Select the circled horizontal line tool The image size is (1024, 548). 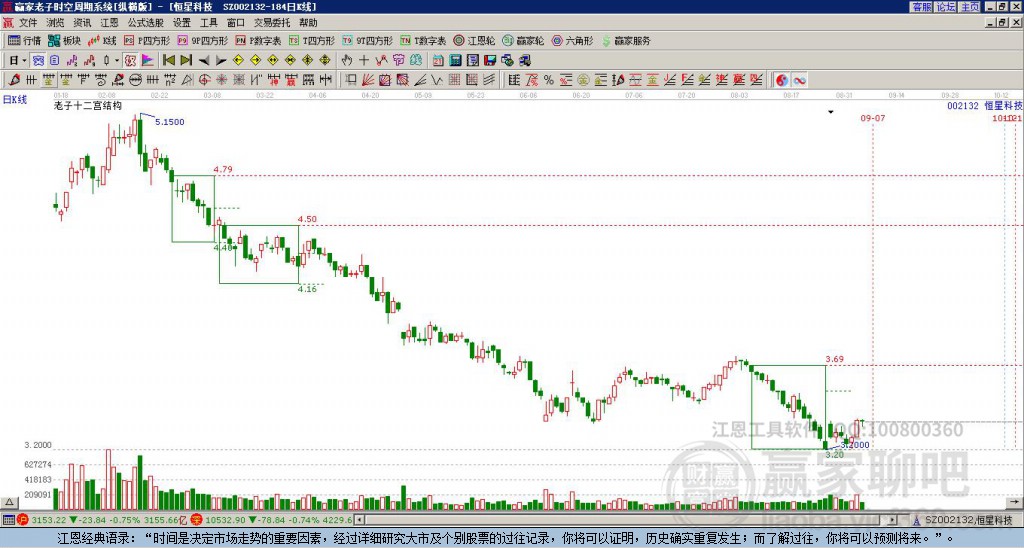coord(135,80)
